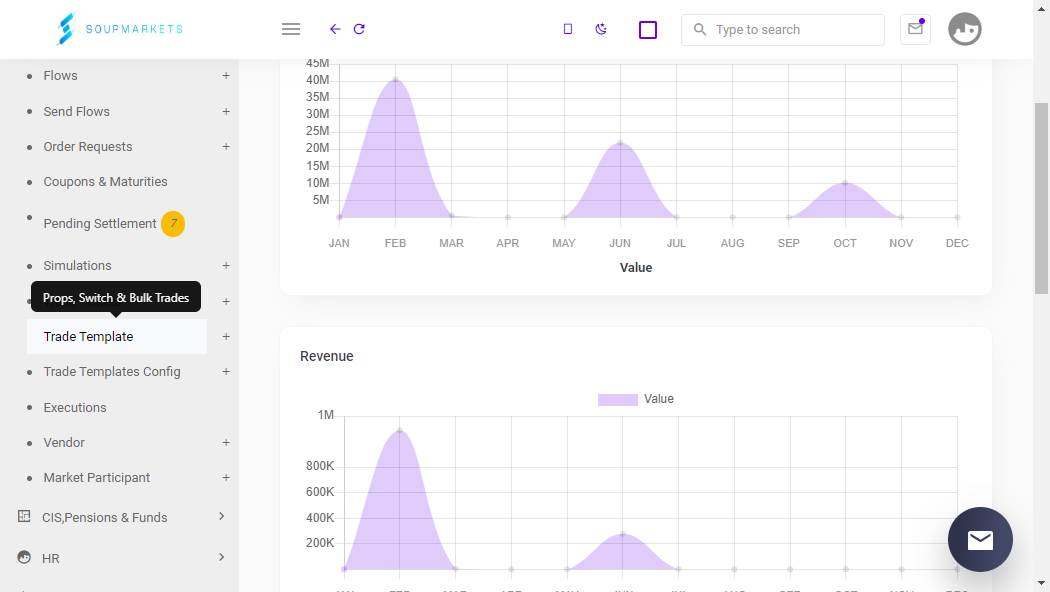The height and width of the screenshot is (592, 1050).
Task: Open the Flows menu item
Action: [60, 76]
